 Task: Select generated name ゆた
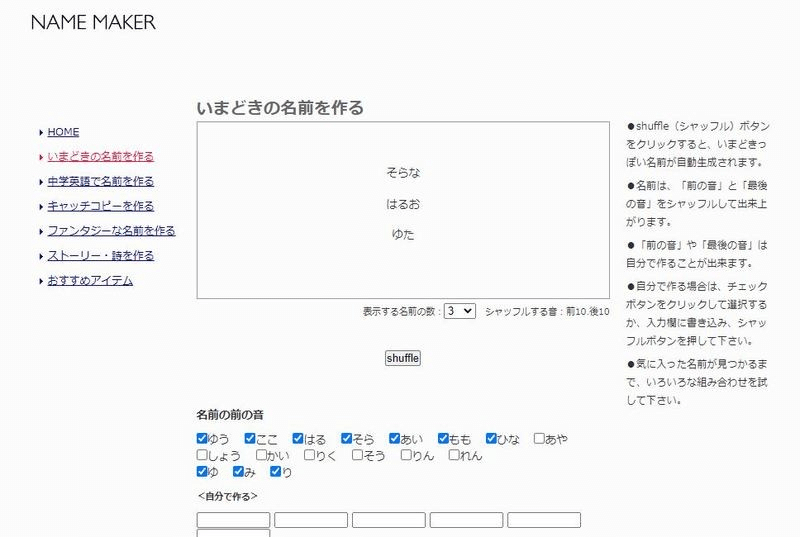[x=403, y=235]
